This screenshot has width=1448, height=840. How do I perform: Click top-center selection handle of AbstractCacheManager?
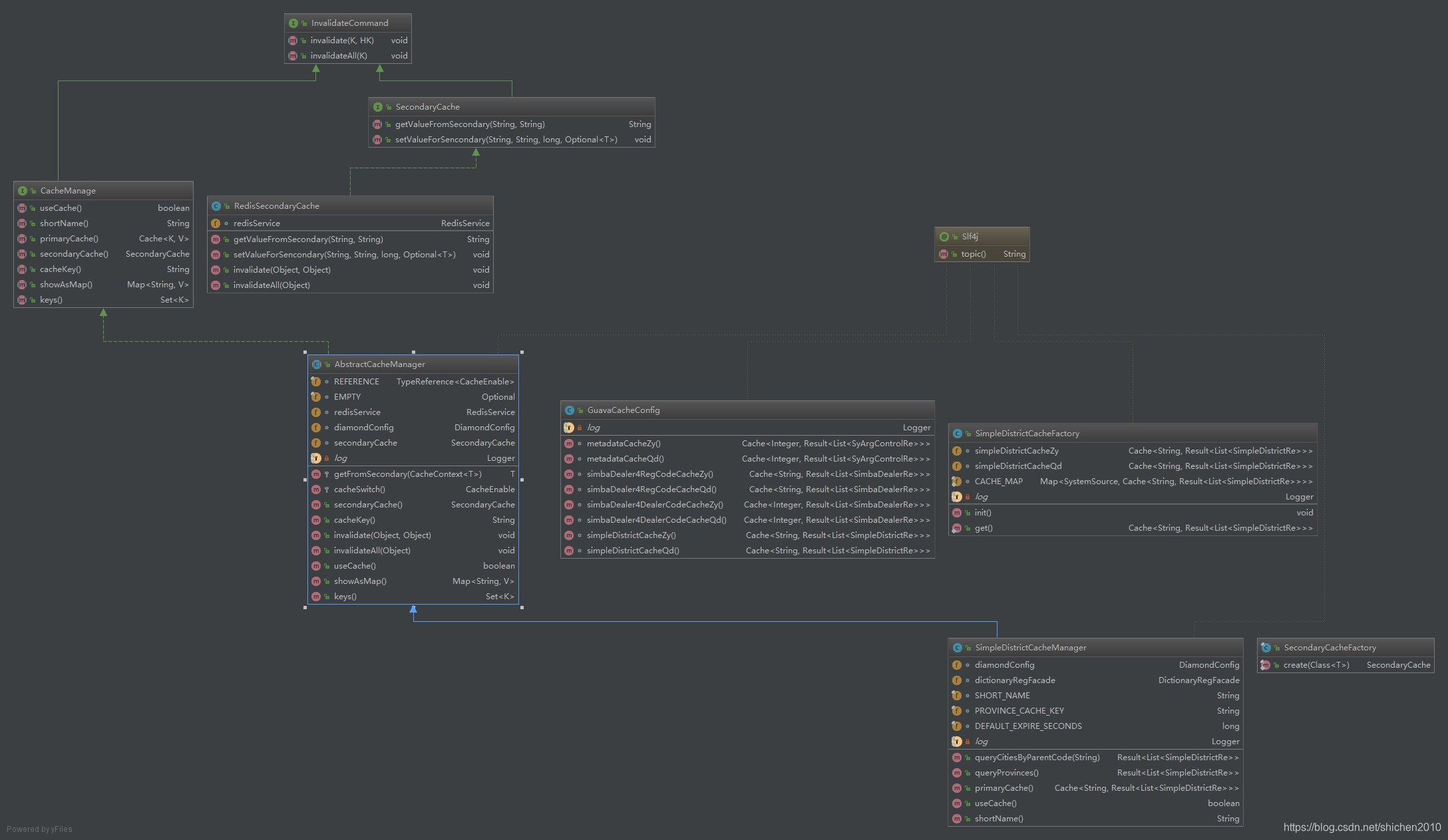tap(413, 352)
